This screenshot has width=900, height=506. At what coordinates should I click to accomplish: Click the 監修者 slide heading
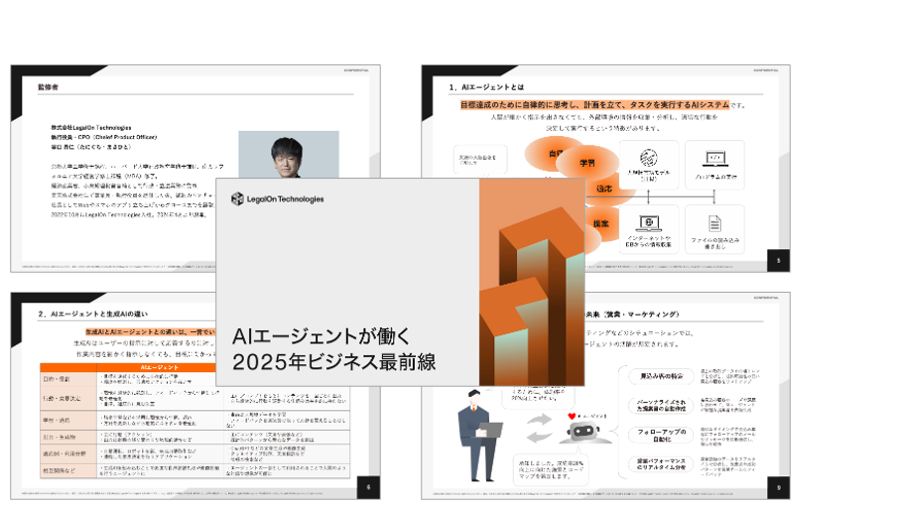[x=50, y=88]
